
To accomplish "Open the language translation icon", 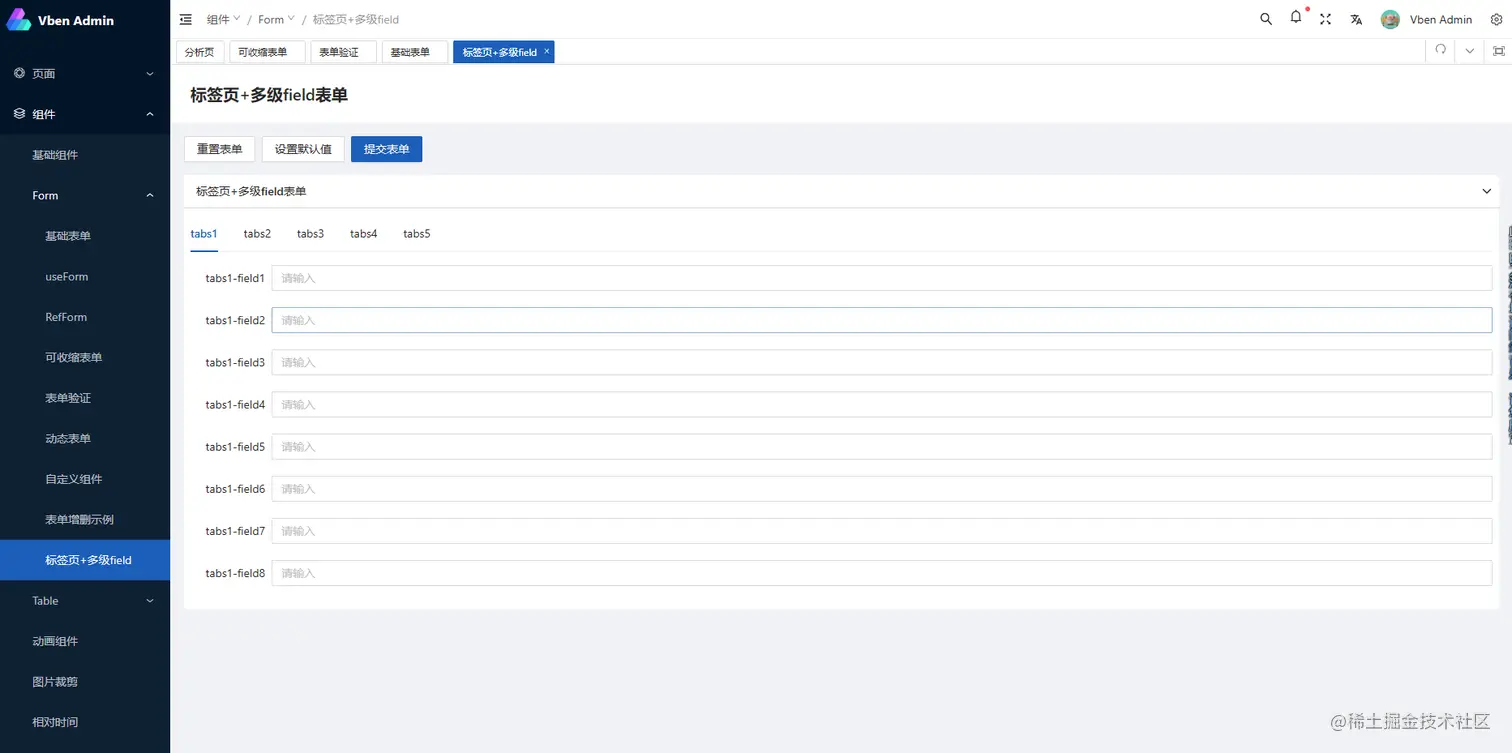I will [x=1356, y=19].
